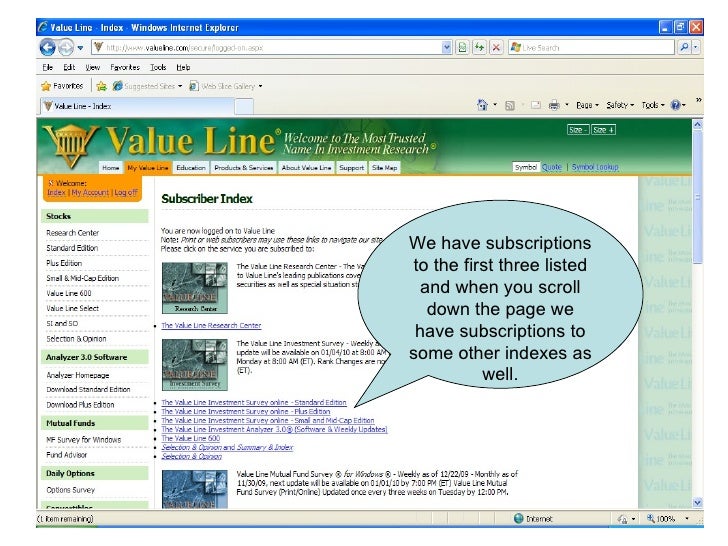Open the Favorites menu in menu bar
Image resolution: width=728 pixels, height=546 pixels.
click(x=125, y=67)
